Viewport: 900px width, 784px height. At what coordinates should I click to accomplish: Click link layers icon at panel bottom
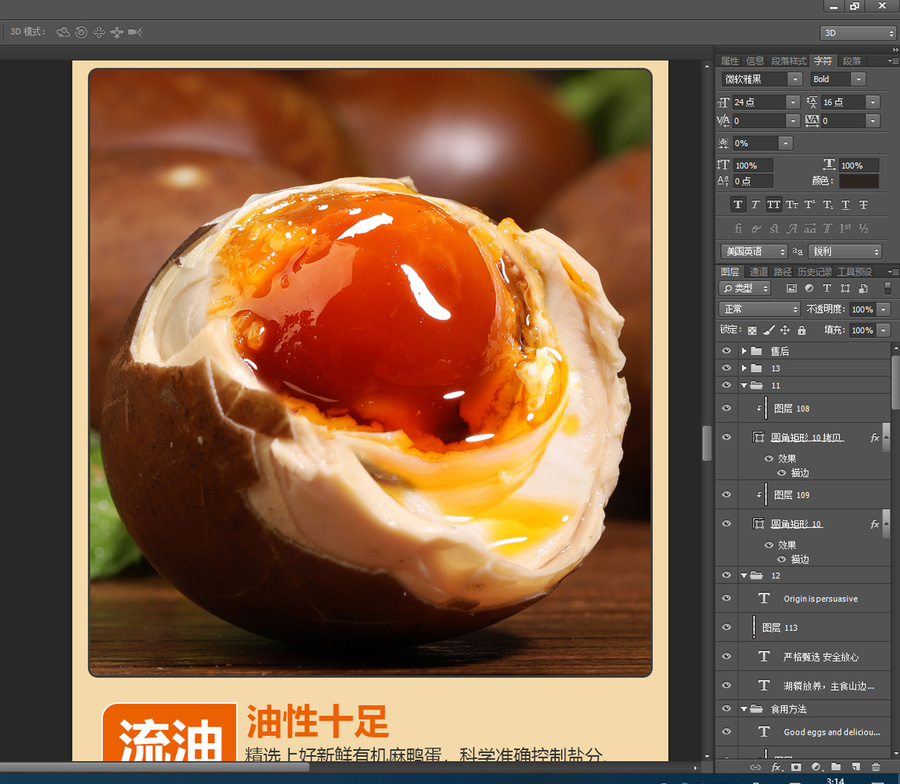pyautogui.click(x=755, y=767)
